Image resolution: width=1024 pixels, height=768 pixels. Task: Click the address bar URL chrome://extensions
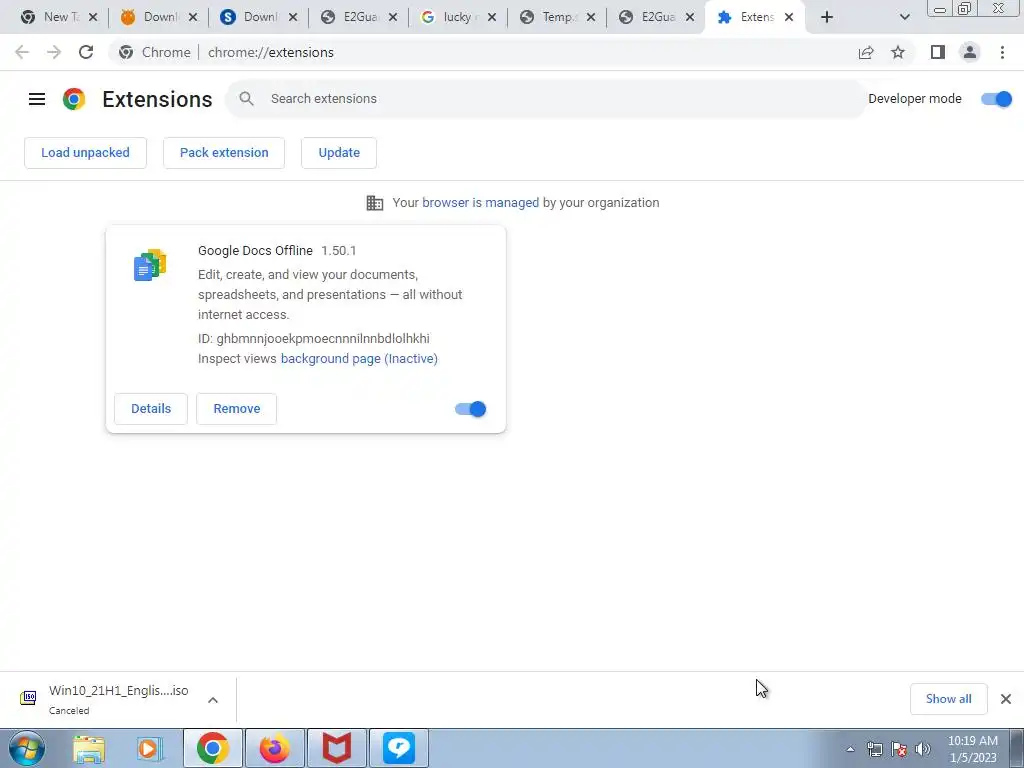(271, 52)
